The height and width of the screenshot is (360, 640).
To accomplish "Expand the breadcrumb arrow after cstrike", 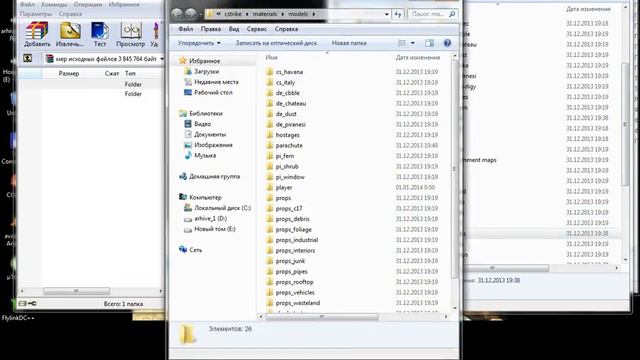I will [247, 14].
